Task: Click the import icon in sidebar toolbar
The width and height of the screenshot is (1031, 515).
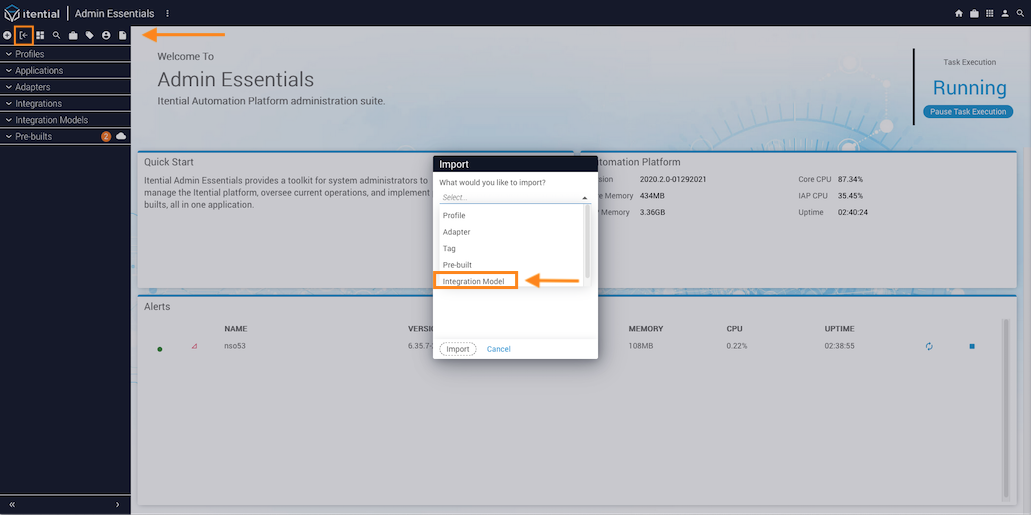Action: [x=24, y=35]
